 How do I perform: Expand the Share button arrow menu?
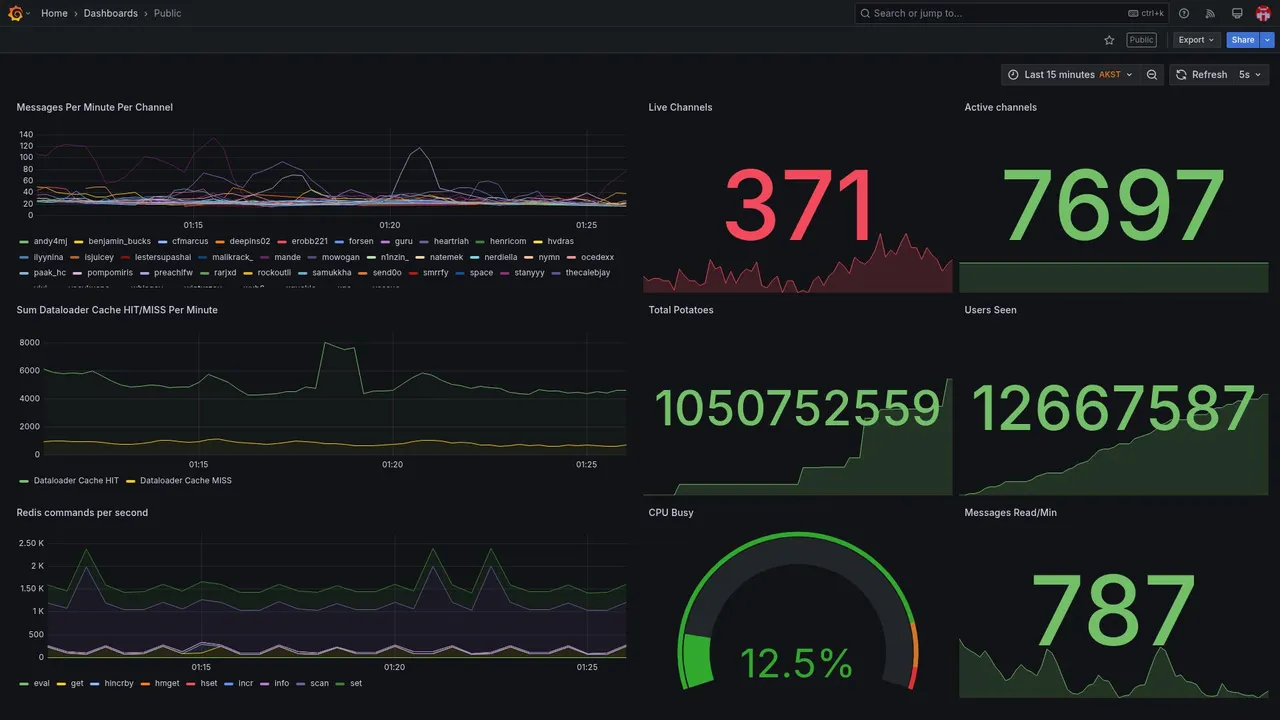[x=1267, y=40]
